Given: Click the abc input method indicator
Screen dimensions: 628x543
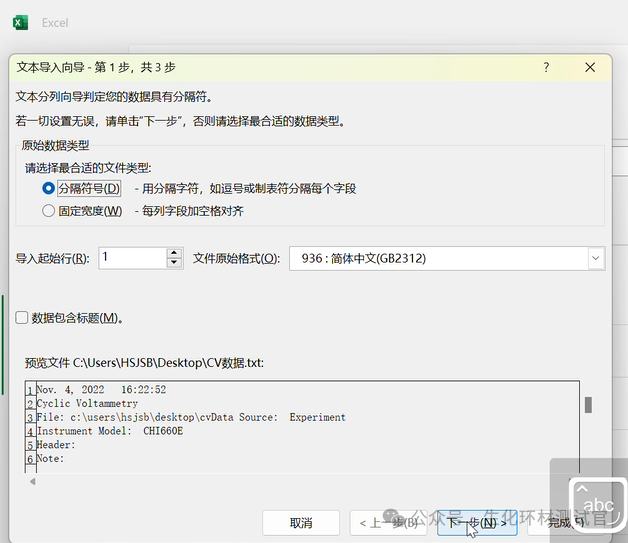Looking at the screenshot, I should [598, 504].
